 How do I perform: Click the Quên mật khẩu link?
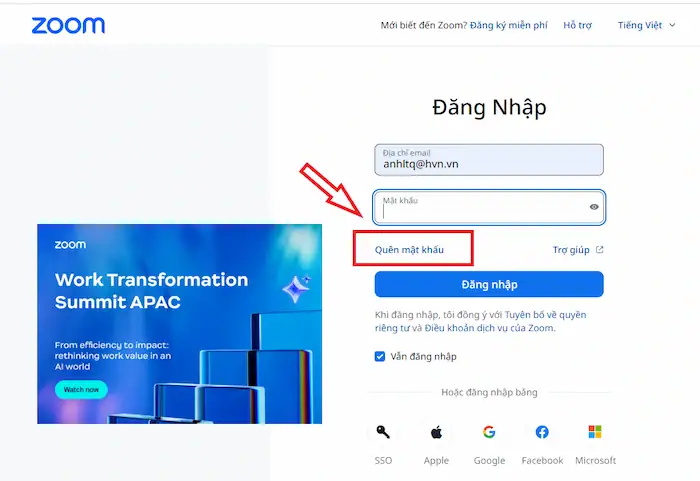tap(409, 249)
